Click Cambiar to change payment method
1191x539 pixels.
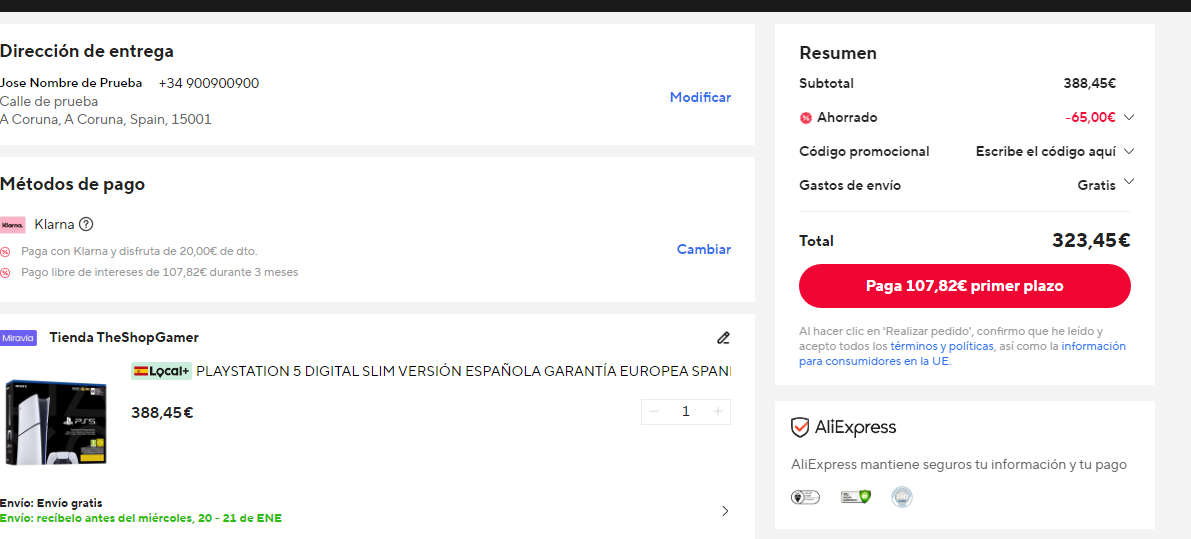(x=704, y=249)
